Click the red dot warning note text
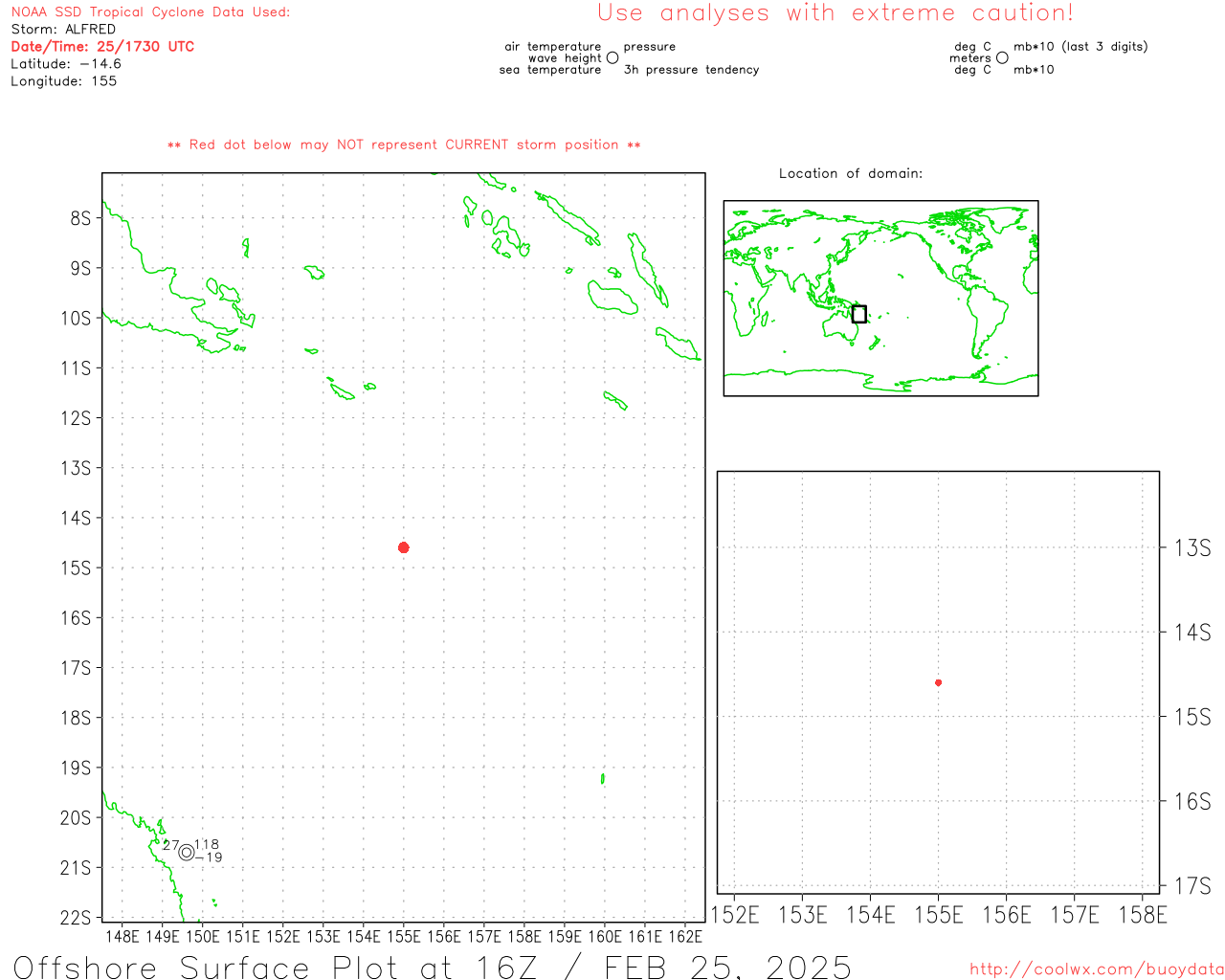Screen dimensions: 1225x980 (x=404, y=145)
